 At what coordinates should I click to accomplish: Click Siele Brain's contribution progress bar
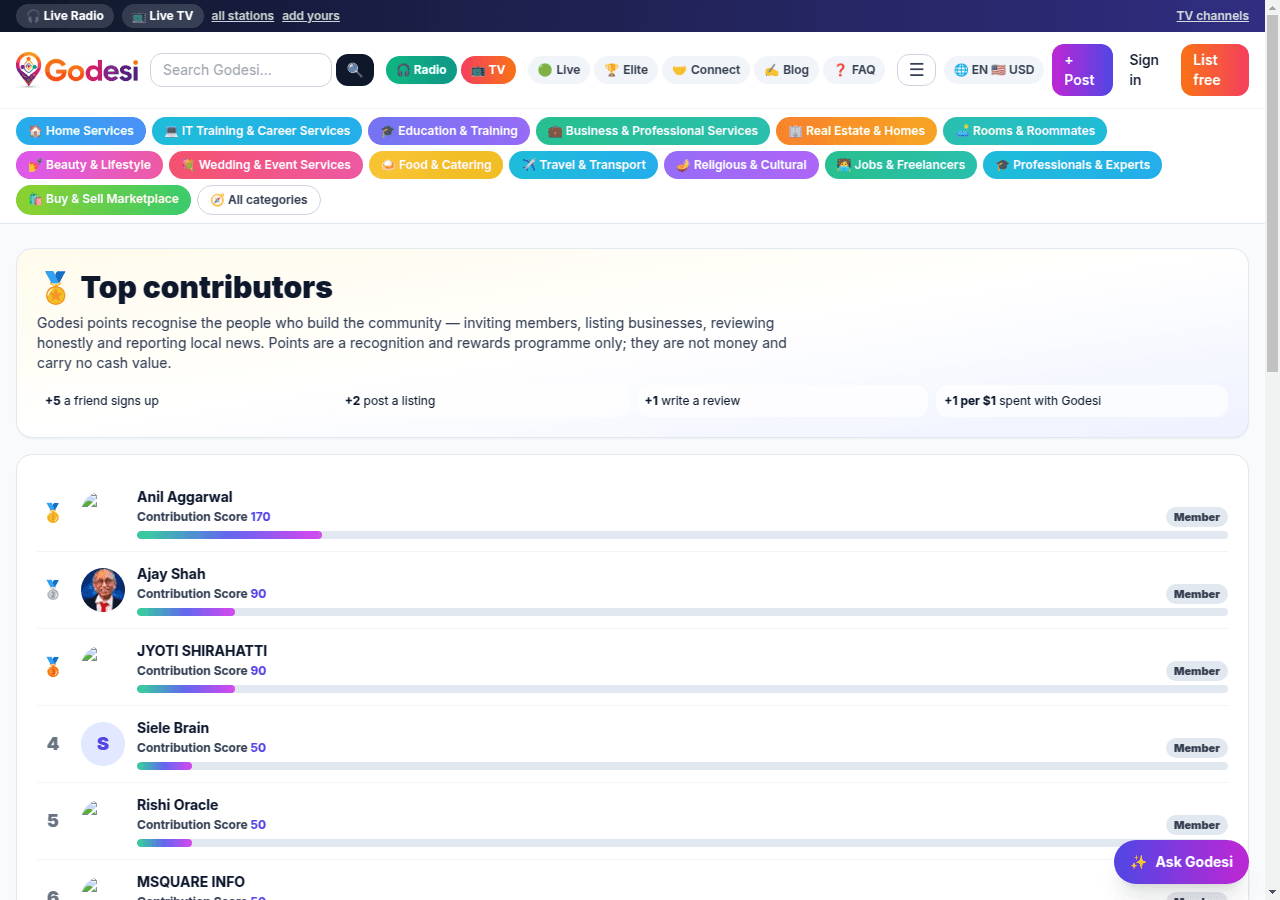point(682,766)
